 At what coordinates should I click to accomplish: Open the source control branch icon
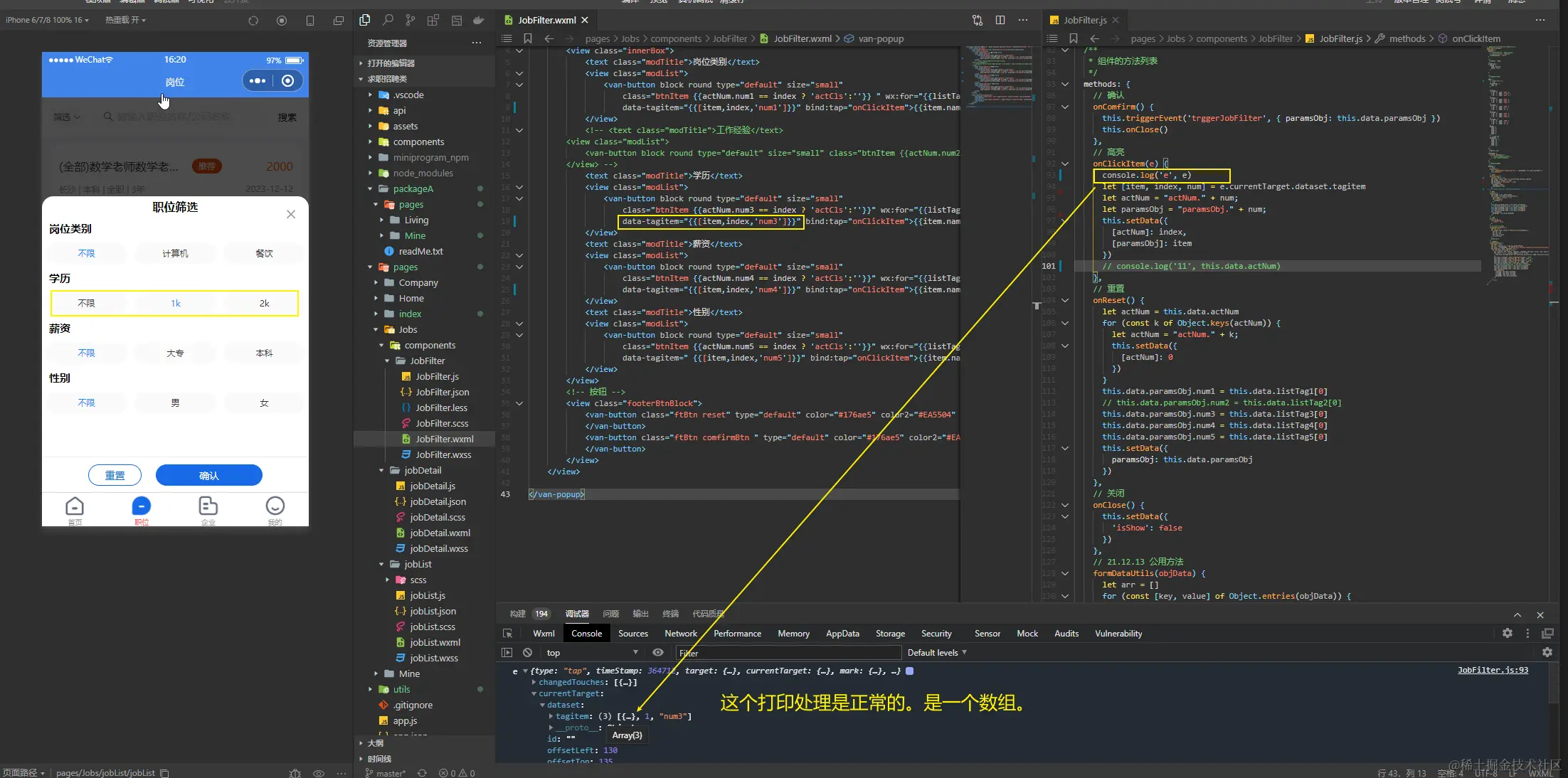(x=410, y=20)
